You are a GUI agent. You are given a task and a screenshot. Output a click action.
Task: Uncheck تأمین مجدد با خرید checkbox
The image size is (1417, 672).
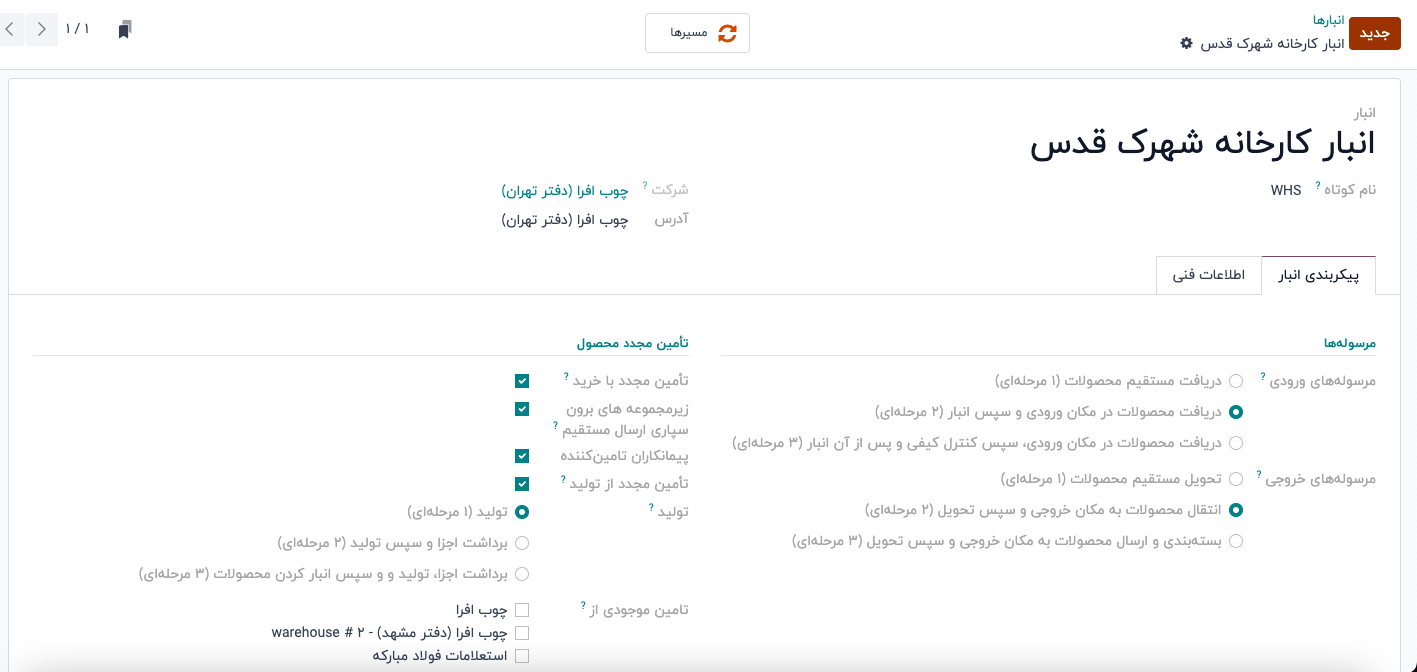click(522, 381)
